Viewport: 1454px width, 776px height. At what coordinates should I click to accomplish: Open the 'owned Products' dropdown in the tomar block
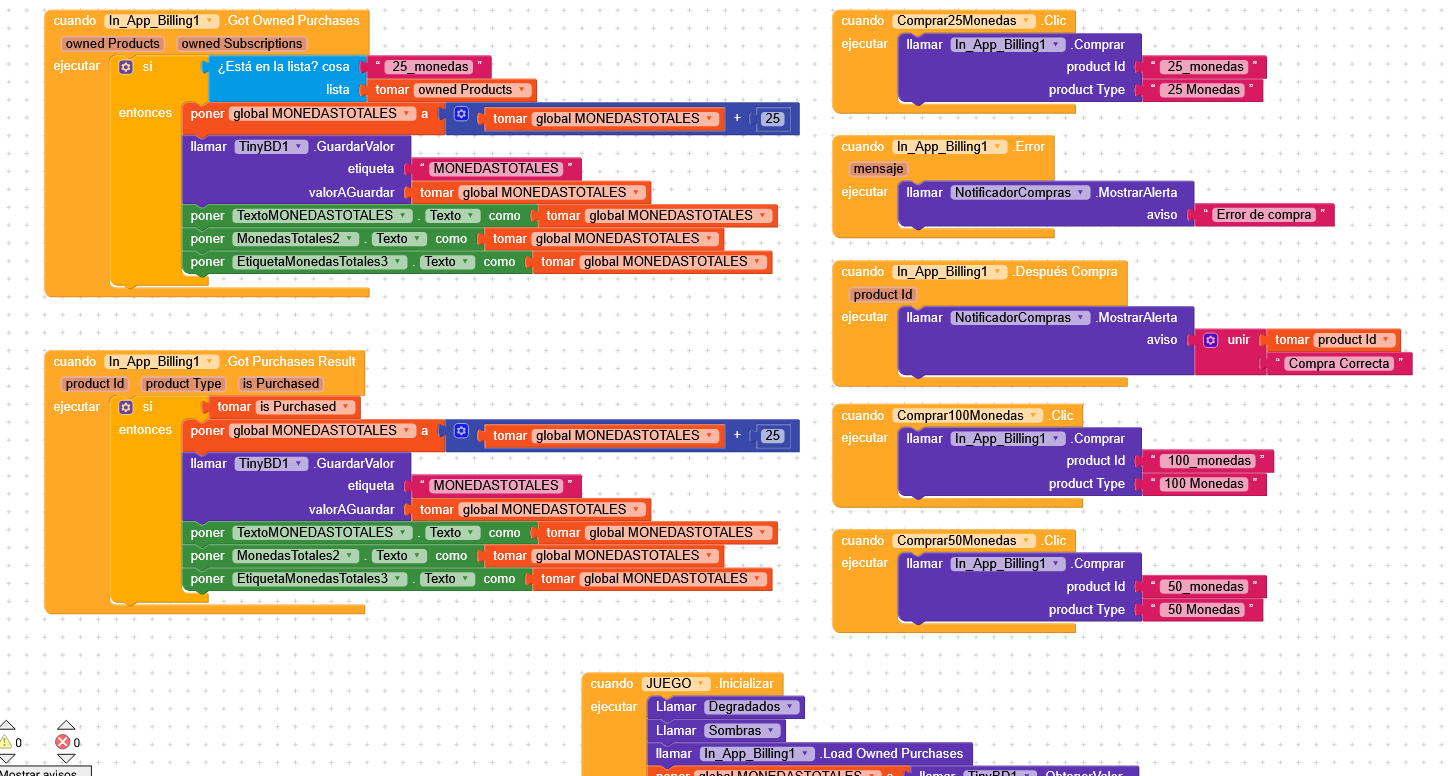point(472,90)
